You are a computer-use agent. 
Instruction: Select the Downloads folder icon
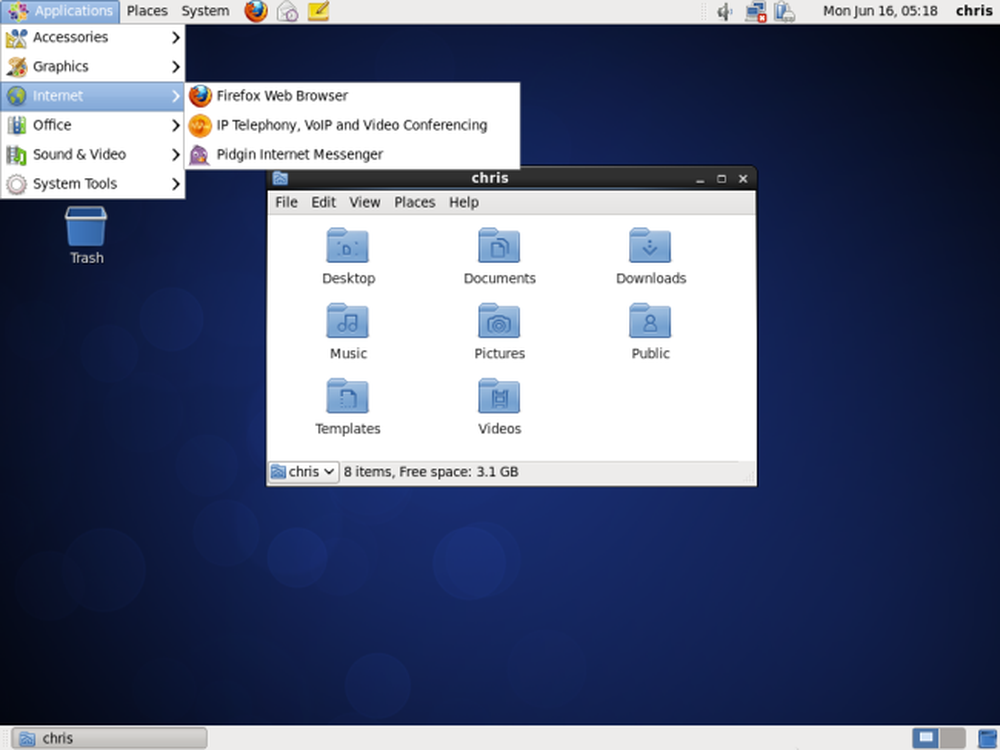pyautogui.click(x=651, y=256)
